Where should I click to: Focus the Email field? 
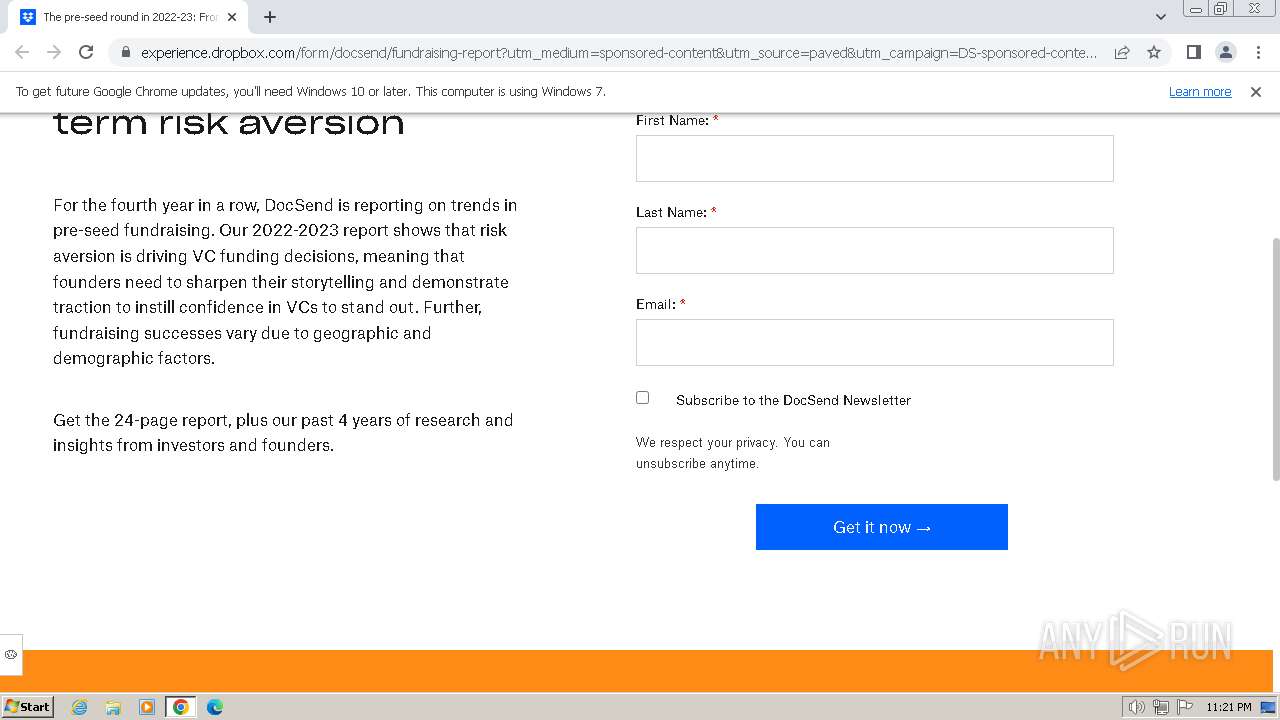pyautogui.click(x=874, y=342)
